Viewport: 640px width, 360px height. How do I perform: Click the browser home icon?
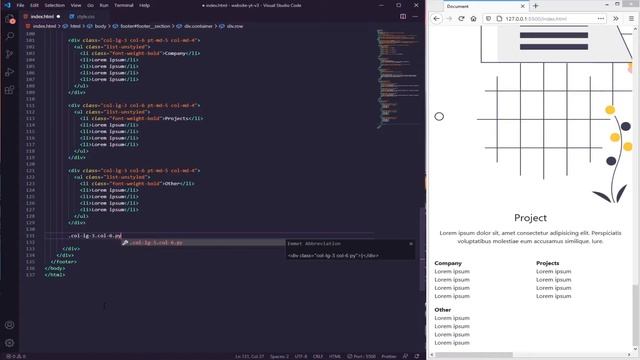tap(473, 18)
